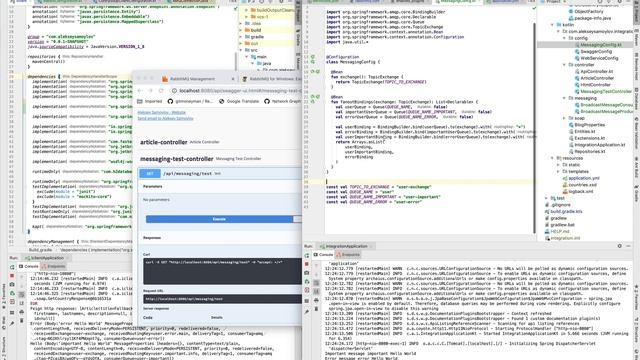Open ApiController.kt file
Viewport: 640px width, 360px height.
pos(596,71)
